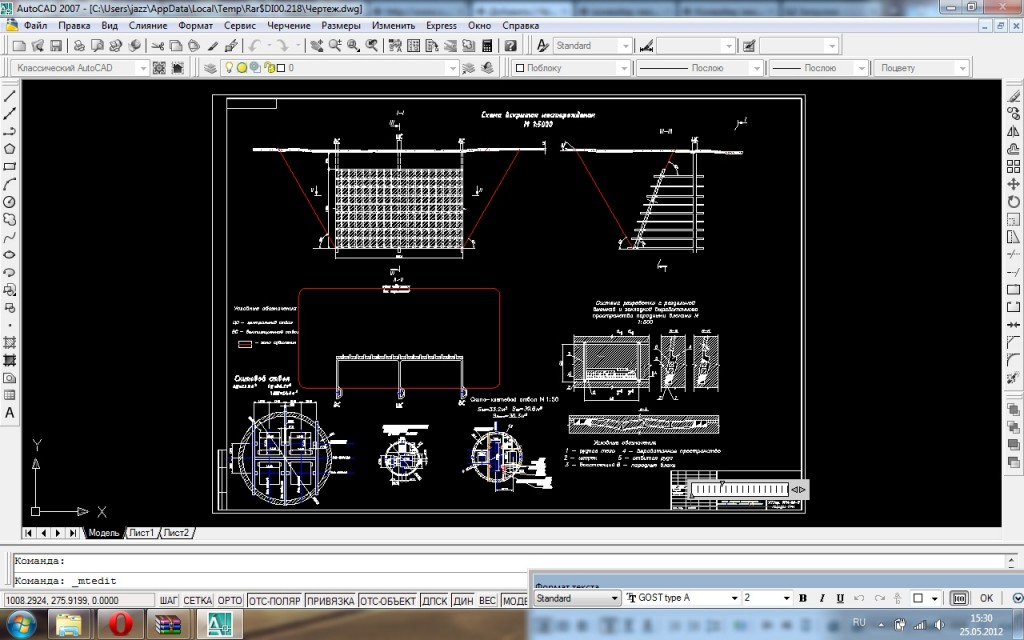
Task: Open Help with the question mark icon
Action: click(510, 46)
